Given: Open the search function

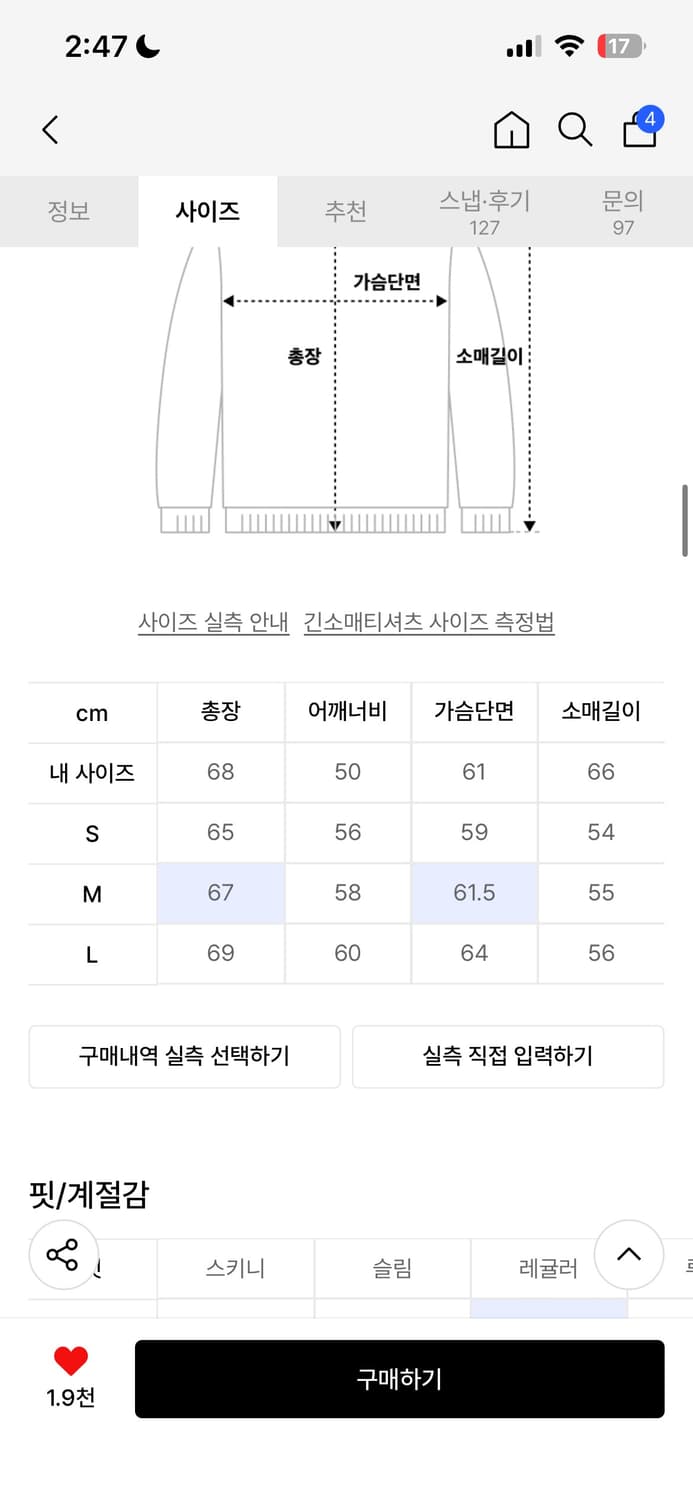Looking at the screenshot, I should click(575, 129).
